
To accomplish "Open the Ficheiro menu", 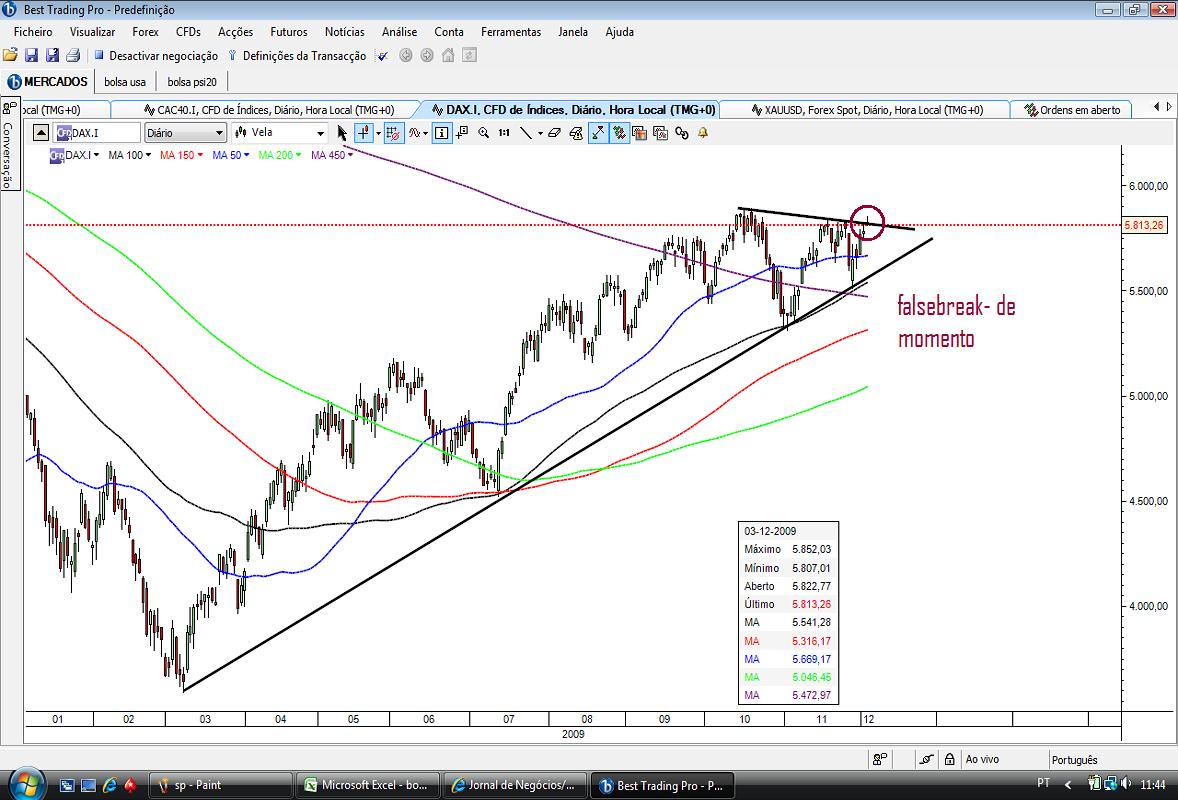I will pyautogui.click(x=33, y=32).
